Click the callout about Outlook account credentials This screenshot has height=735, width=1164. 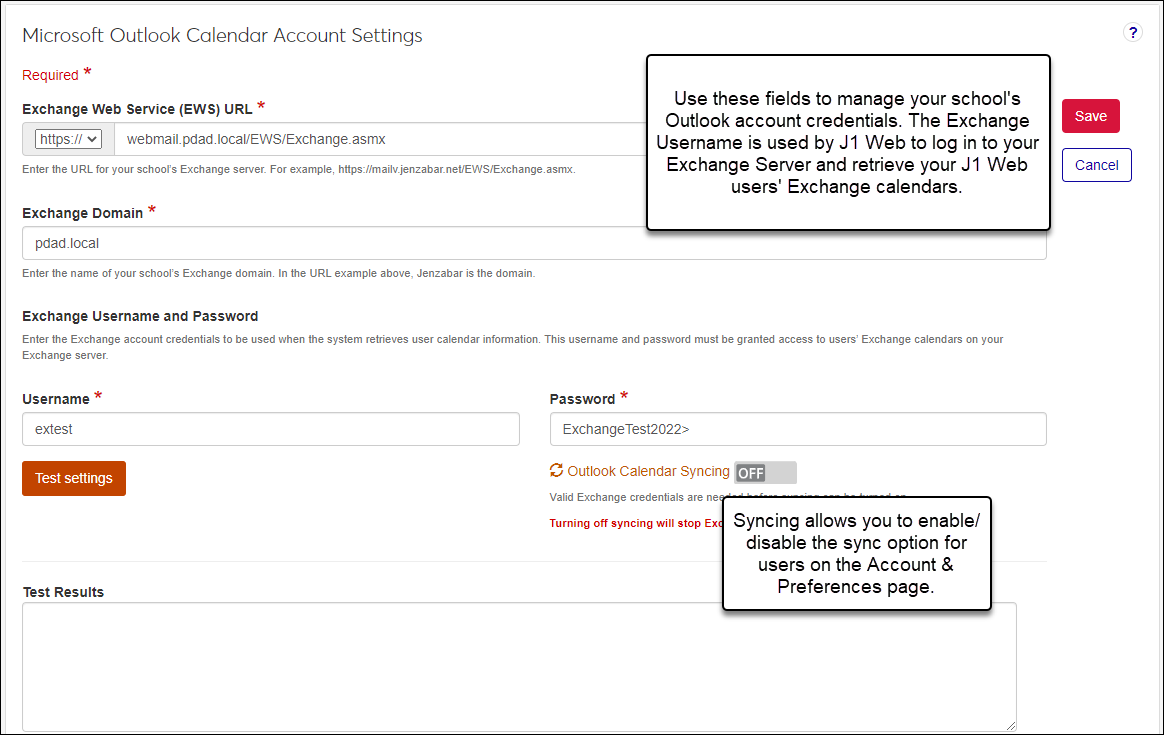coord(848,142)
